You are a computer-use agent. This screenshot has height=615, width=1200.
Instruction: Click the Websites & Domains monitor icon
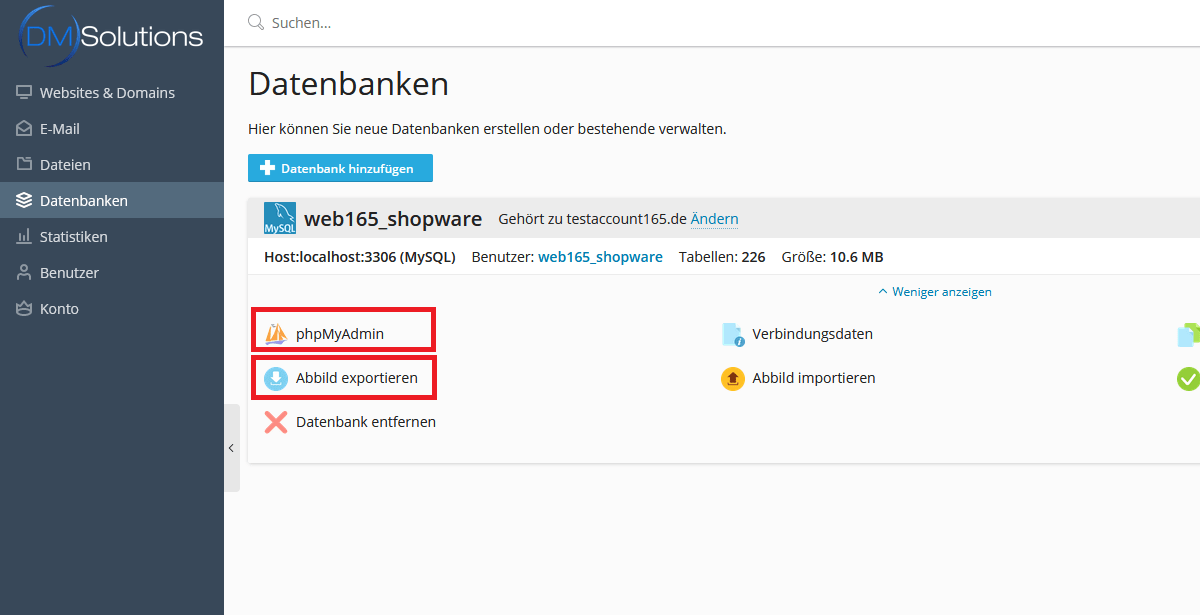click(24, 93)
